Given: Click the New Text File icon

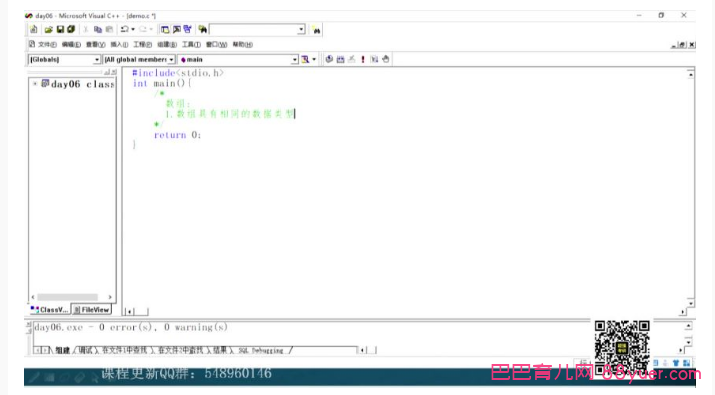Looking at the screenshot, I should point(34,30).
